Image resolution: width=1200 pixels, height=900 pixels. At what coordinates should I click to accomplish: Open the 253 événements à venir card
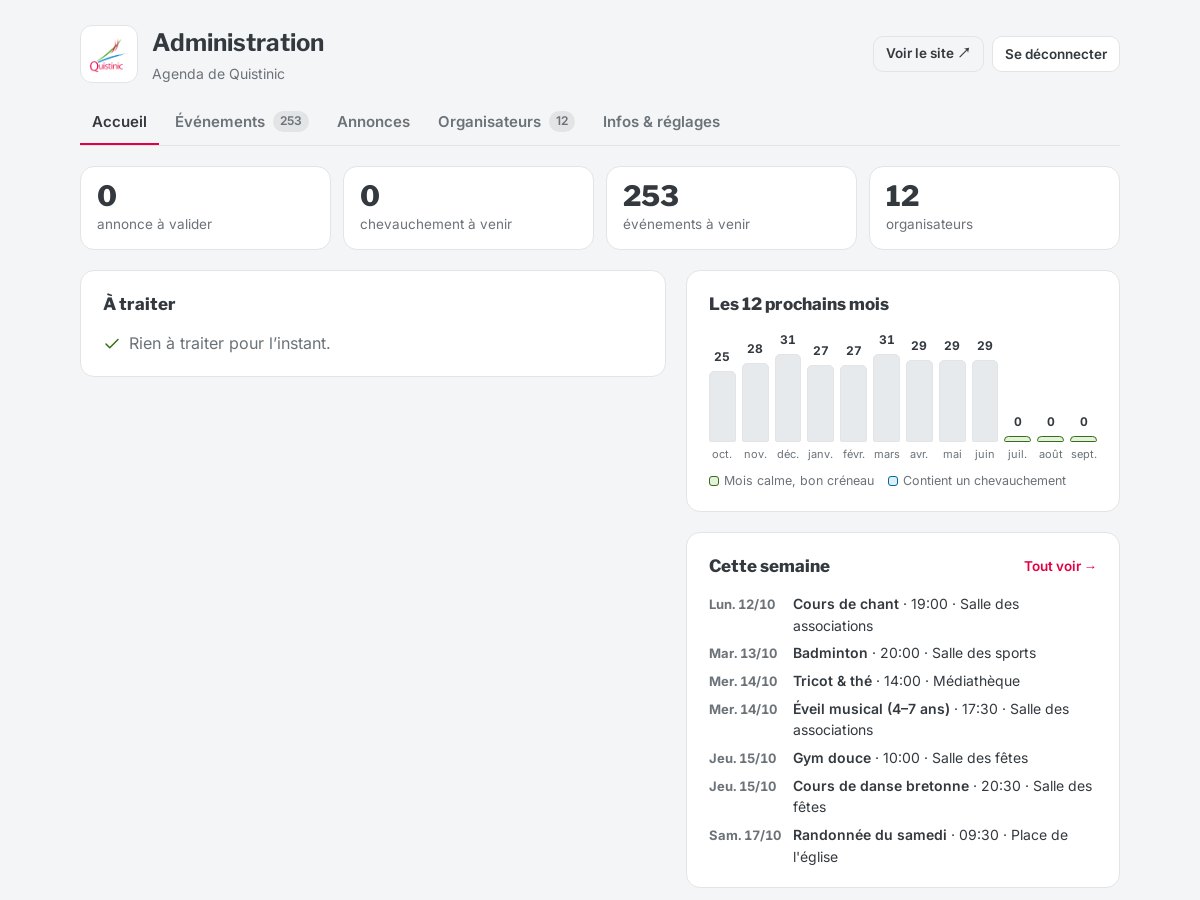pyautogui.click(x=731, y=208)
